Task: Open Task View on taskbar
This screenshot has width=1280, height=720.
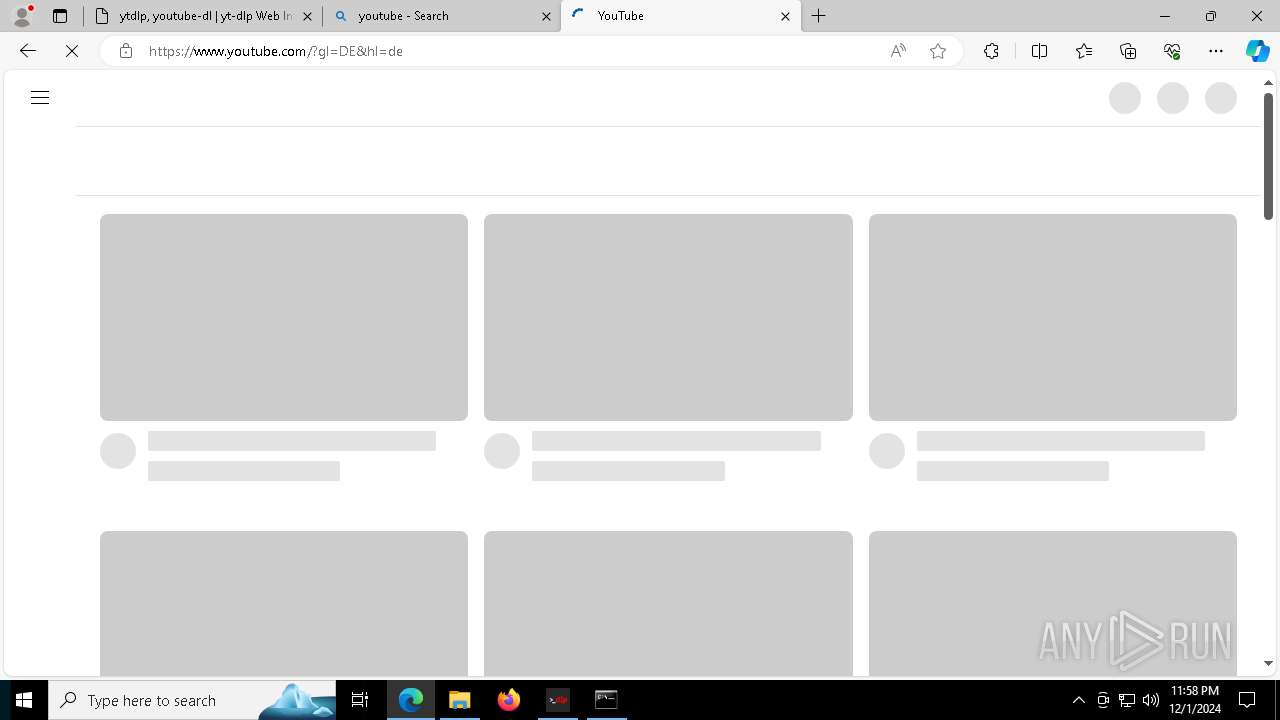Action: click(x=360, y=700)
